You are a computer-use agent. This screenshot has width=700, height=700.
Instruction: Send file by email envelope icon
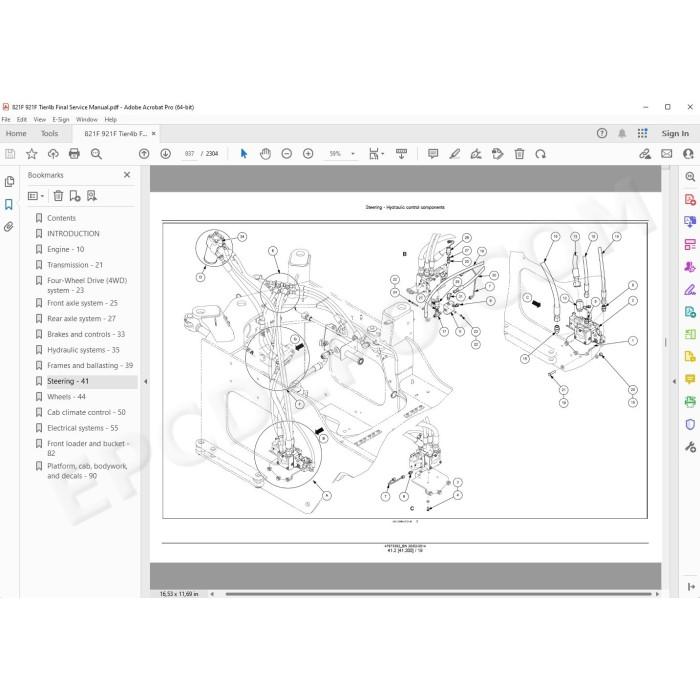[667, 154]
